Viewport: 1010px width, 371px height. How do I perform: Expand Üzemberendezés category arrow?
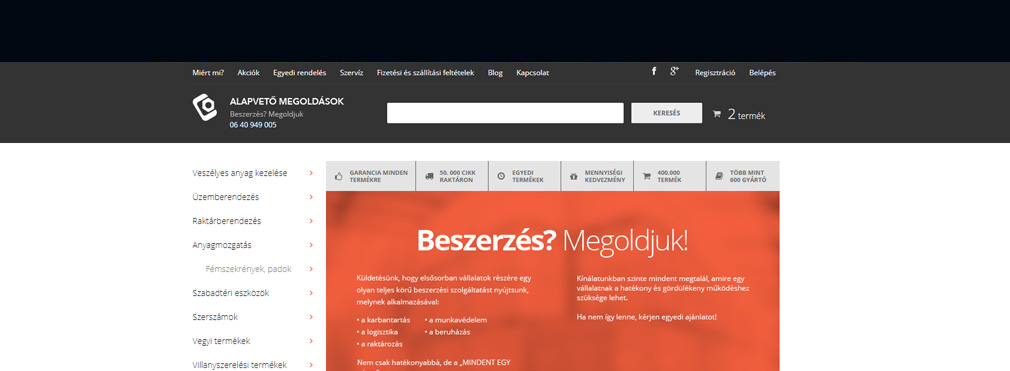[x=311, y=197]
